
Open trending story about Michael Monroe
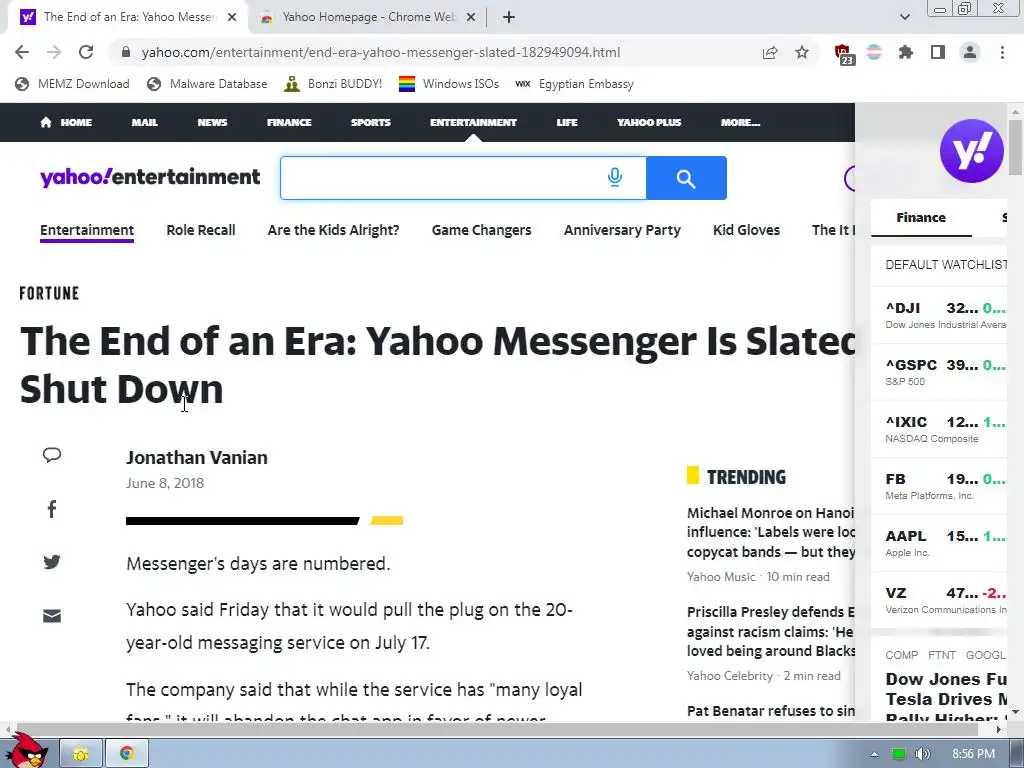point(771,532)
